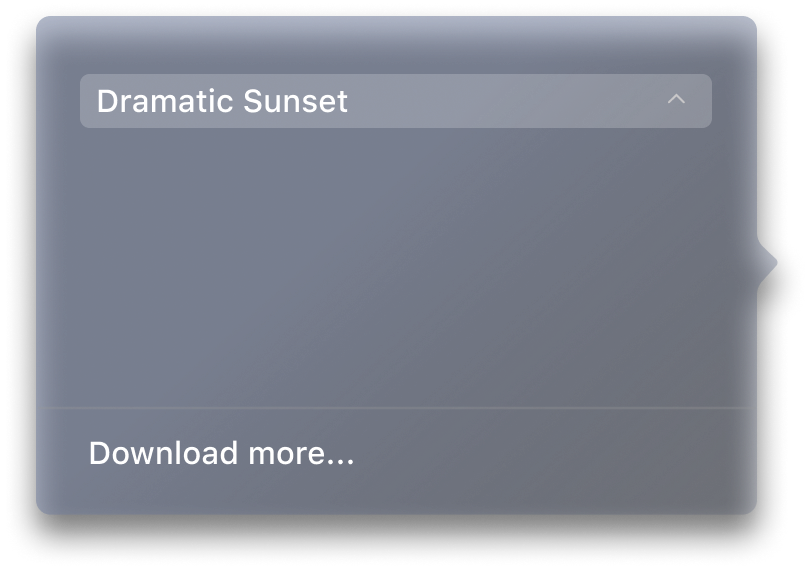This screenshot has height=568, width=811.
Task: Click the word Sunset in the header
Action: point(295,101)
